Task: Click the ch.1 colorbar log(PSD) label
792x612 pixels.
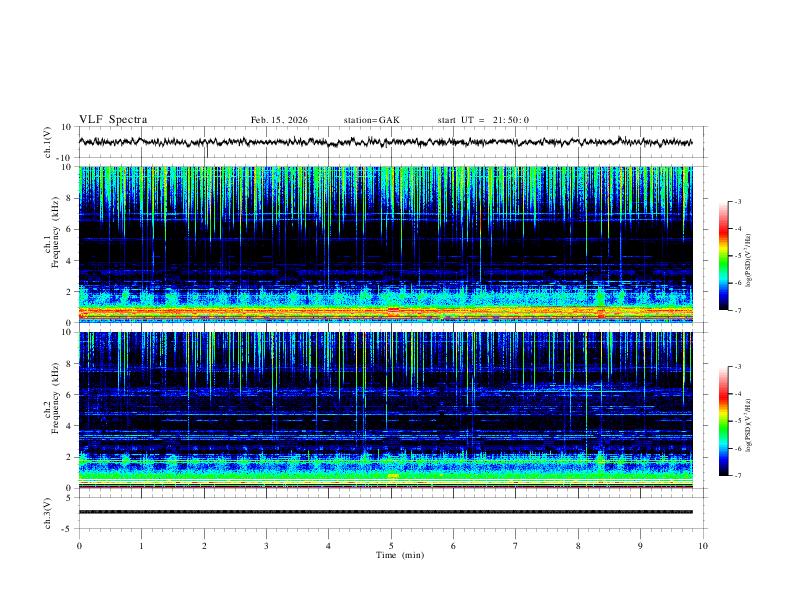Action: pos(748,261)
